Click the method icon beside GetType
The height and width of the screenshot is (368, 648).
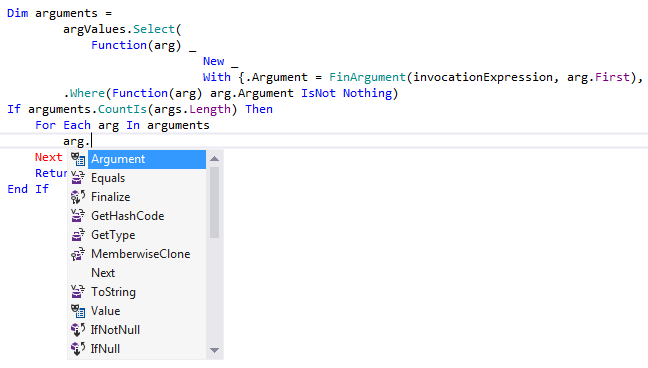tap(78, 235)
